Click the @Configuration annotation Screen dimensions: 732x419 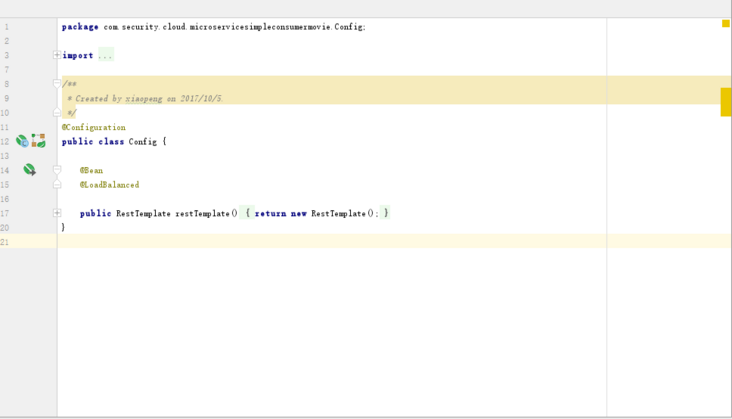point(94,127)
